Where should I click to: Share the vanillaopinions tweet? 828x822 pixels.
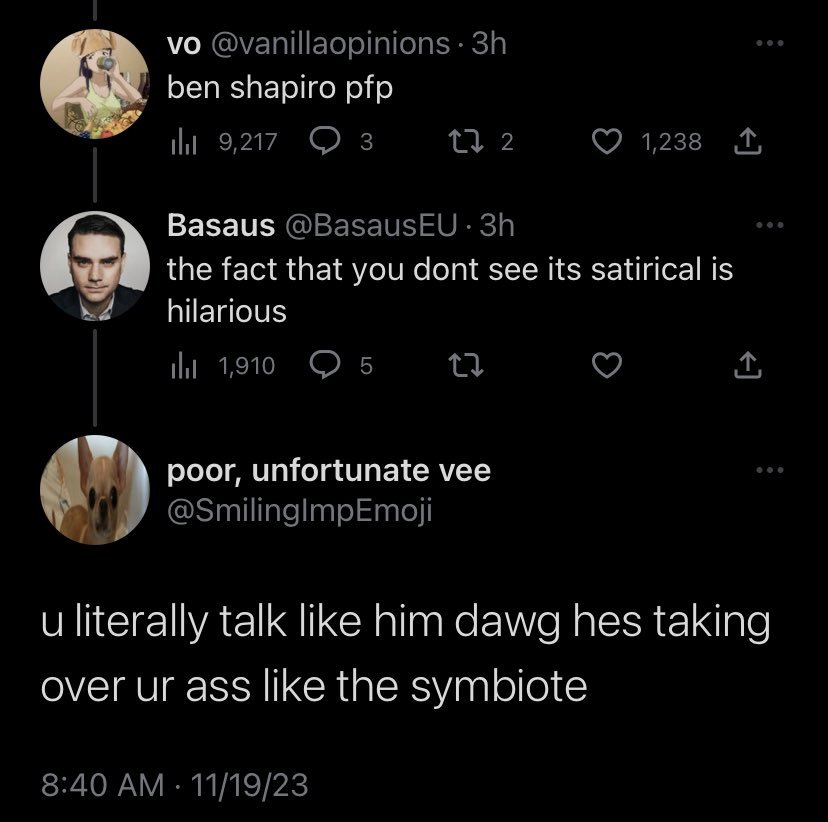[747, 143]
